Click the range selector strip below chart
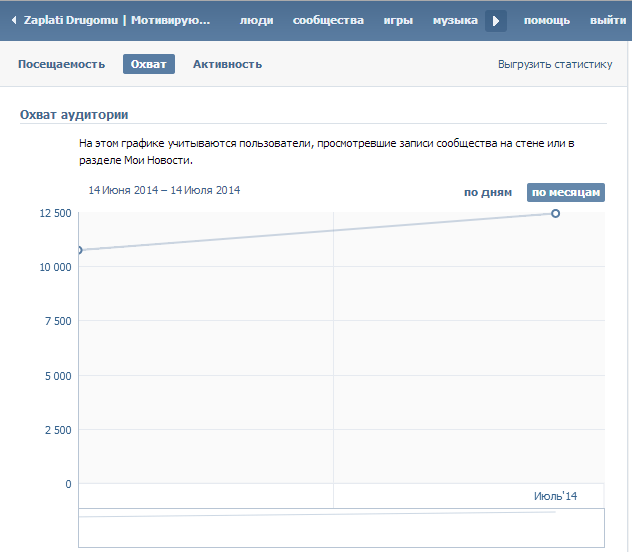This screenshot has width=632, height=552. tap(341, 527)
